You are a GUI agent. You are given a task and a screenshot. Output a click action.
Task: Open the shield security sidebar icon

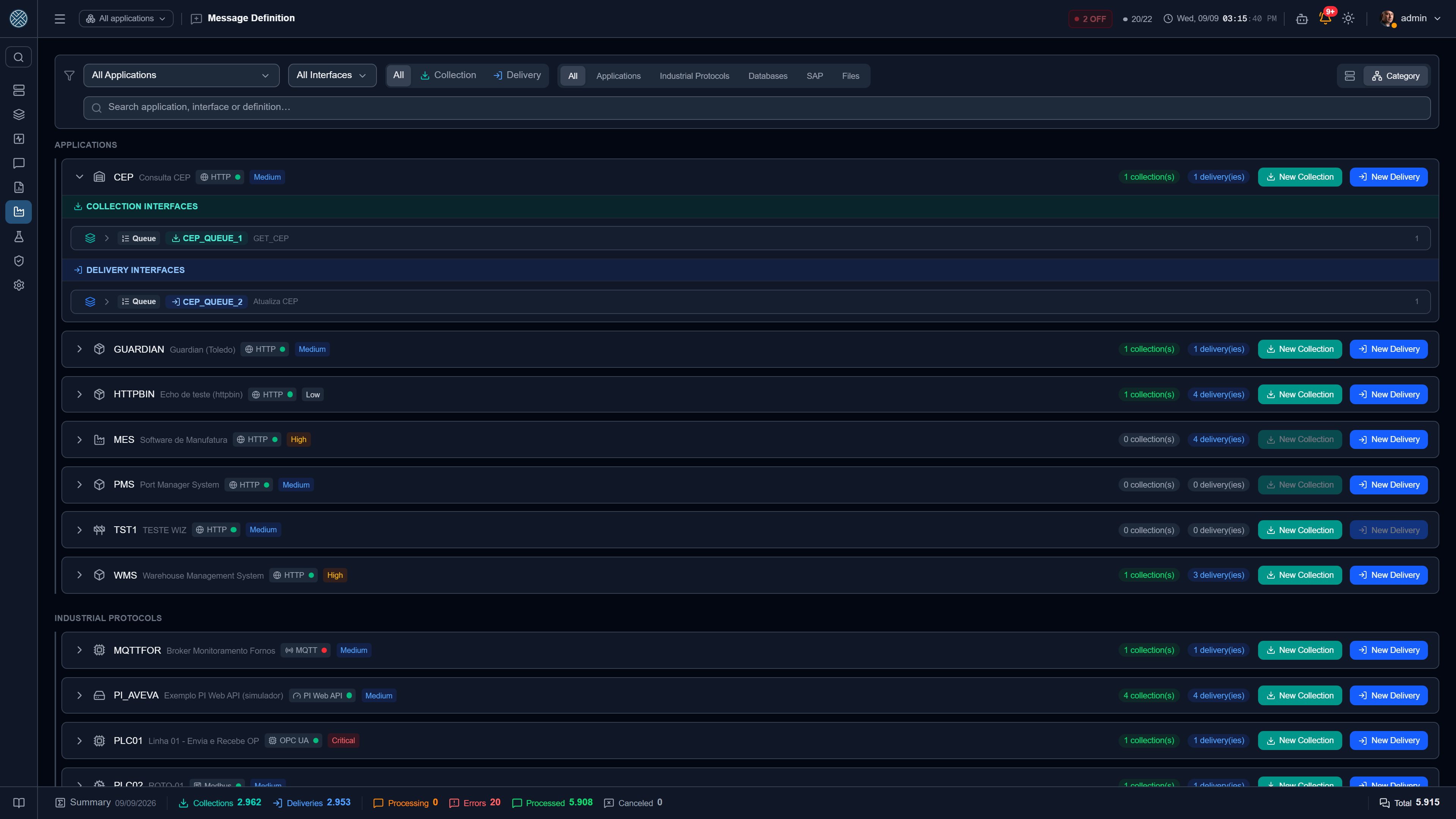pos(19,260)
